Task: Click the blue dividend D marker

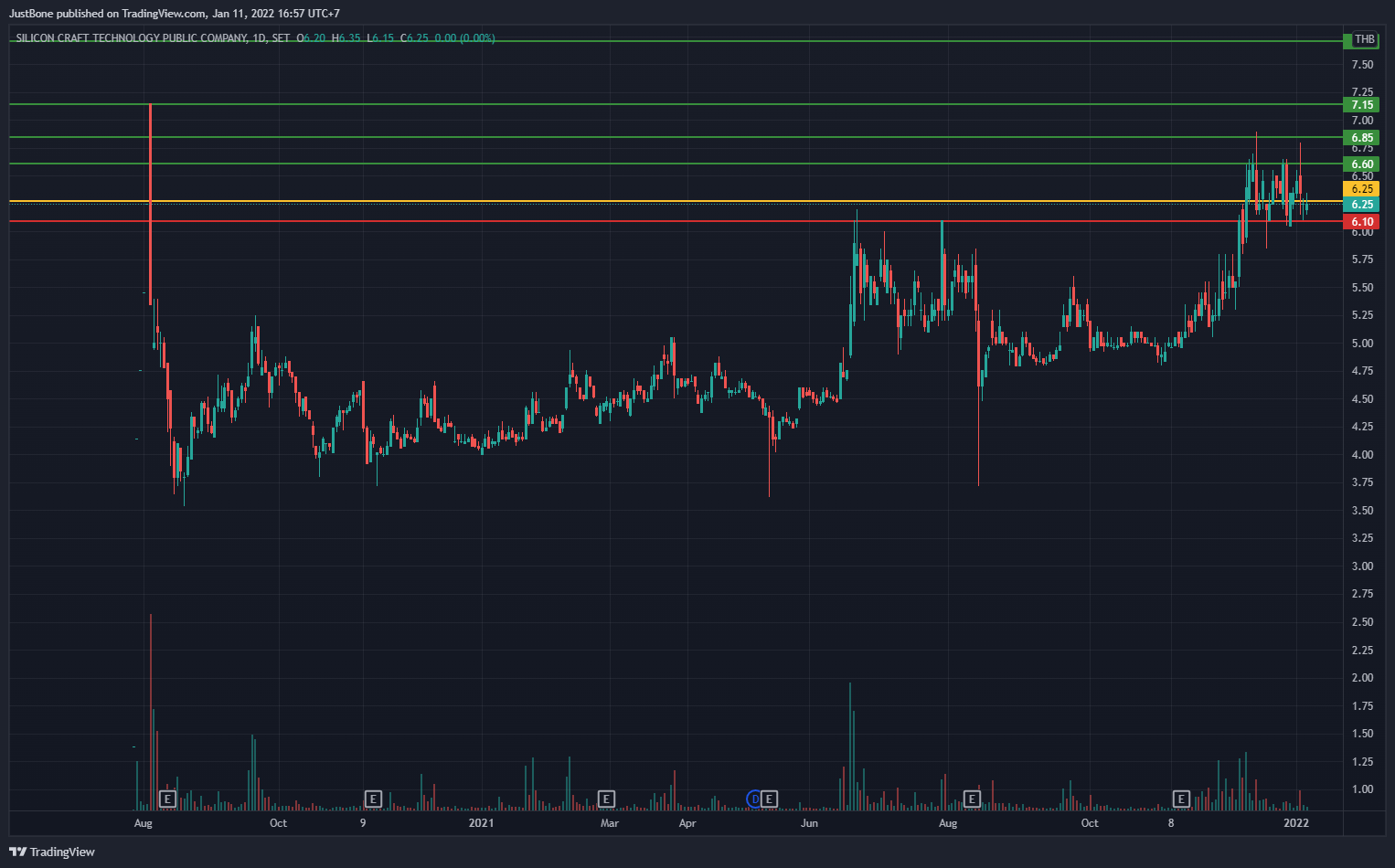Action: 754,799
